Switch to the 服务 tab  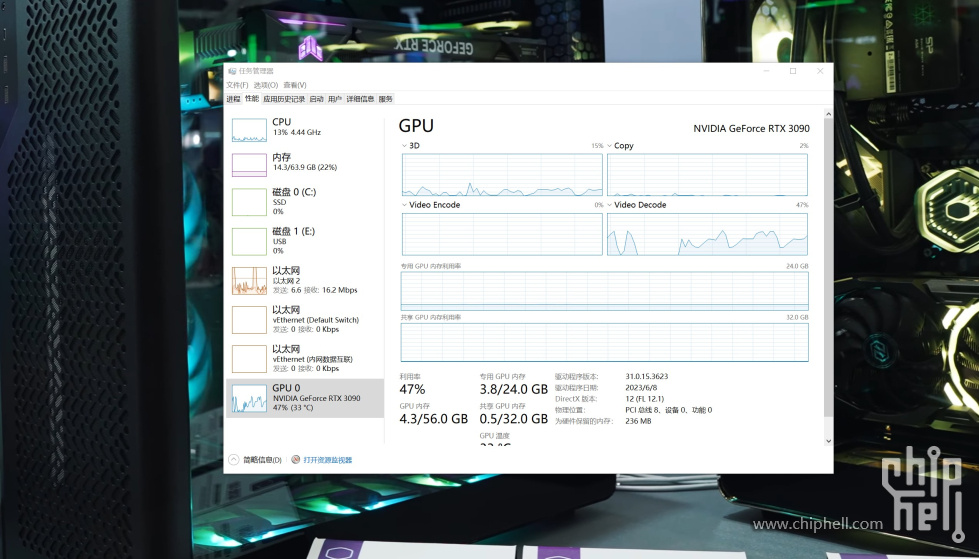(386, 99)
